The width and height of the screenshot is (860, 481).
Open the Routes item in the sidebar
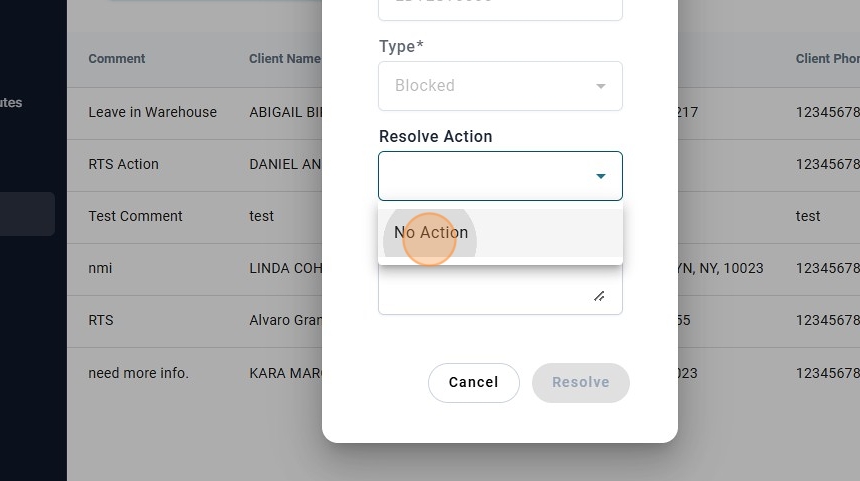[12, 102]
